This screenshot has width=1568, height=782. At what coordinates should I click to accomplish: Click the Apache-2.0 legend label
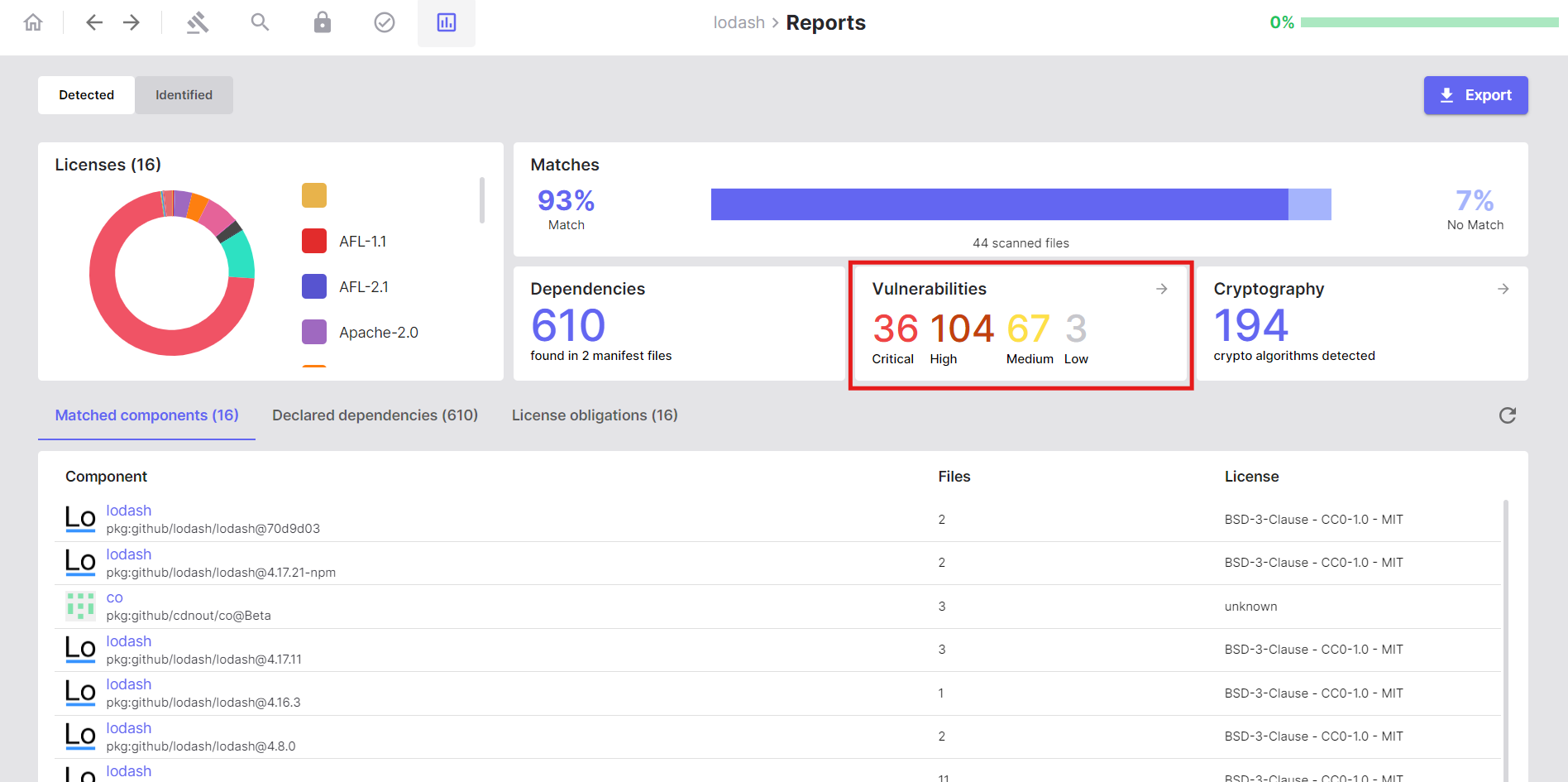click(379, 333)
